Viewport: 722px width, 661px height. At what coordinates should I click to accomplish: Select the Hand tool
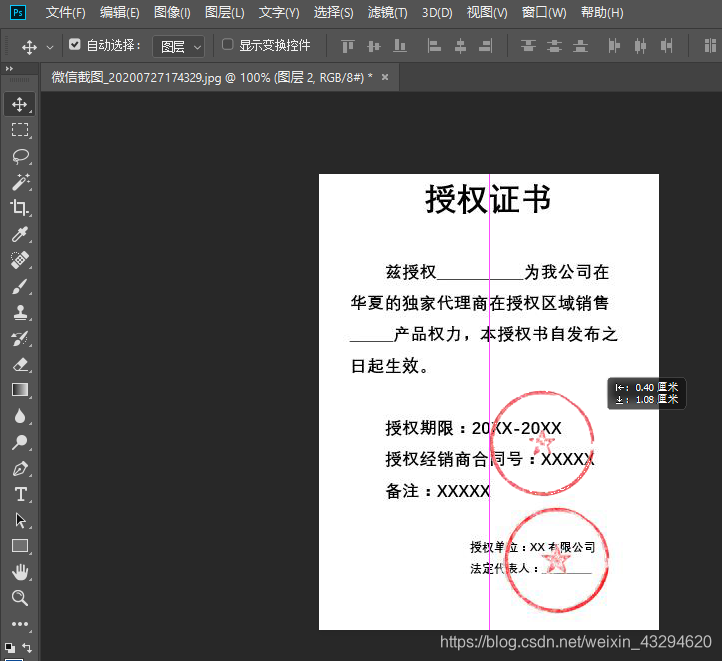point(20,572)
